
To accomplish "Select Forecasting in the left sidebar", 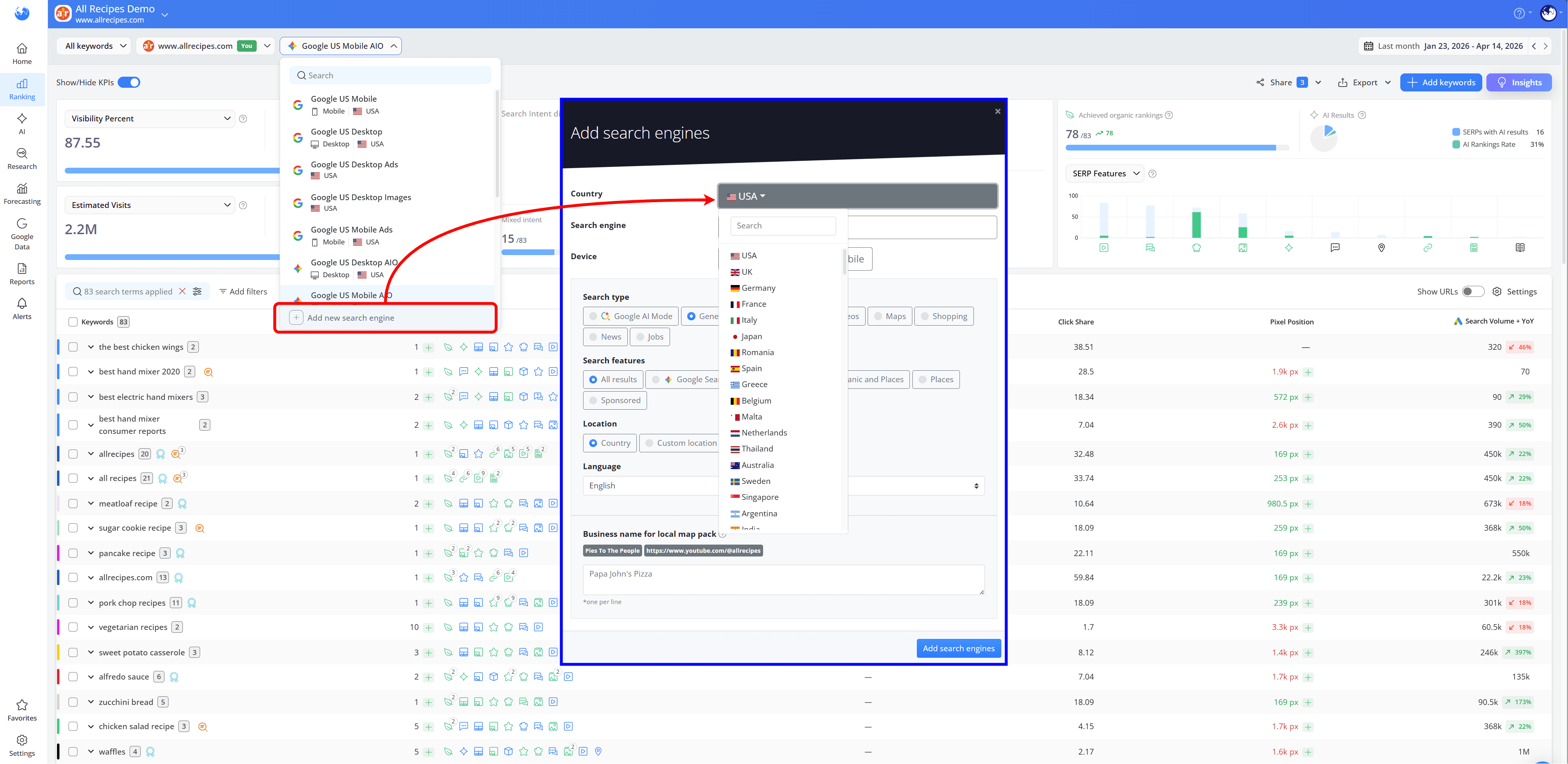I will point(22,194).
